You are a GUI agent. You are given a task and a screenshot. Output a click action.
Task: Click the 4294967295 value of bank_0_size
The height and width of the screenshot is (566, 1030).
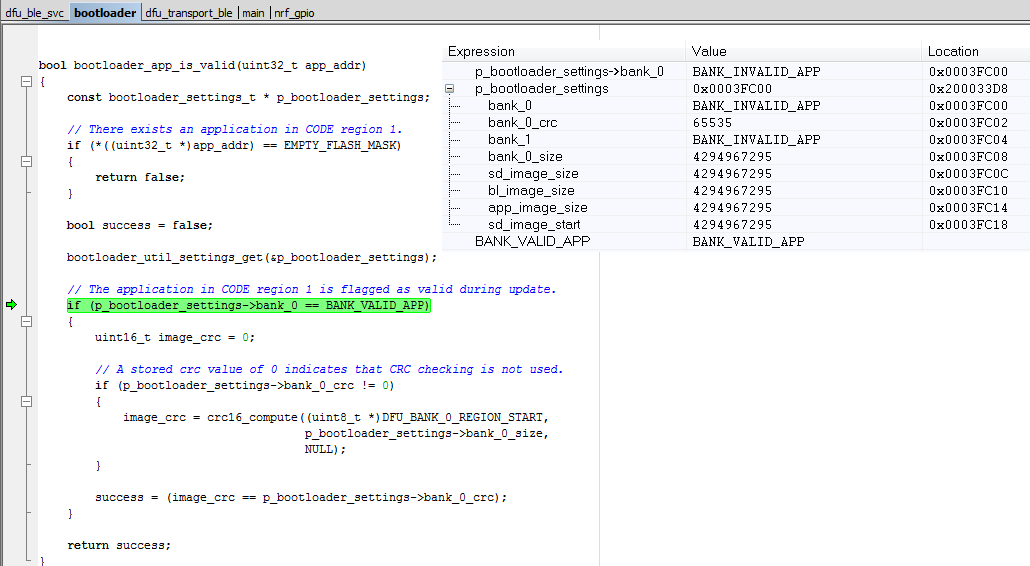pyautogui.click(x=732, y=157)
